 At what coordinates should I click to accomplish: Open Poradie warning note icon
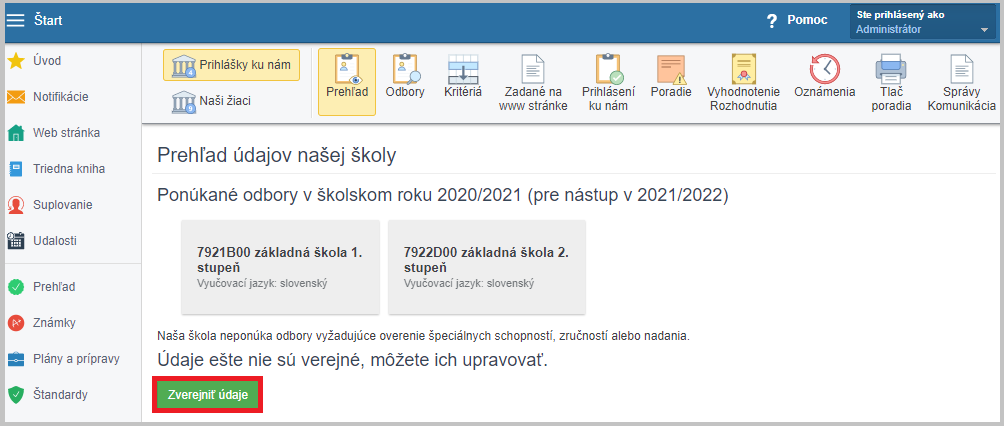tap(671, 69)
